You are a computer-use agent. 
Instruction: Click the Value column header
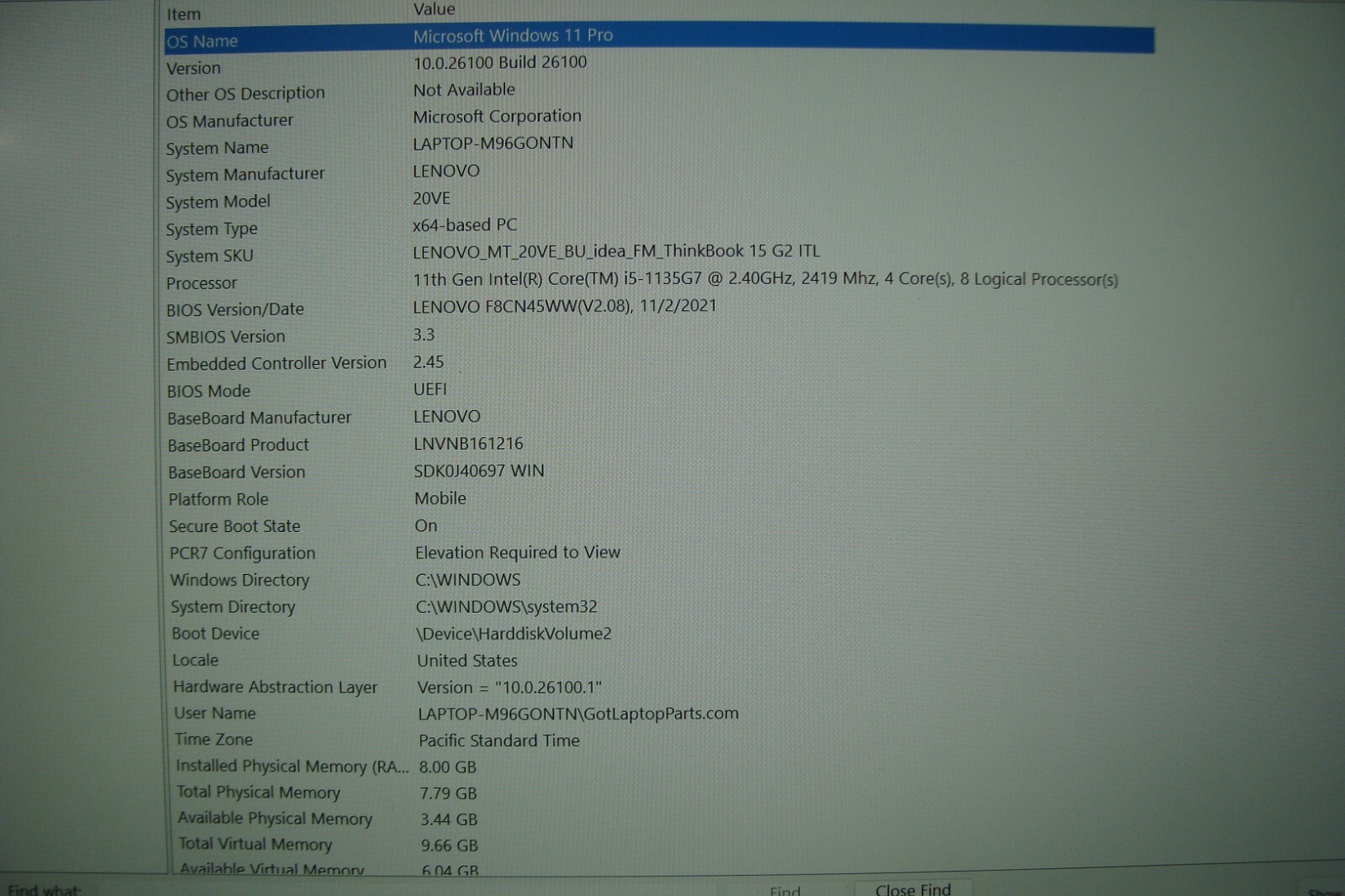[434, 9]
